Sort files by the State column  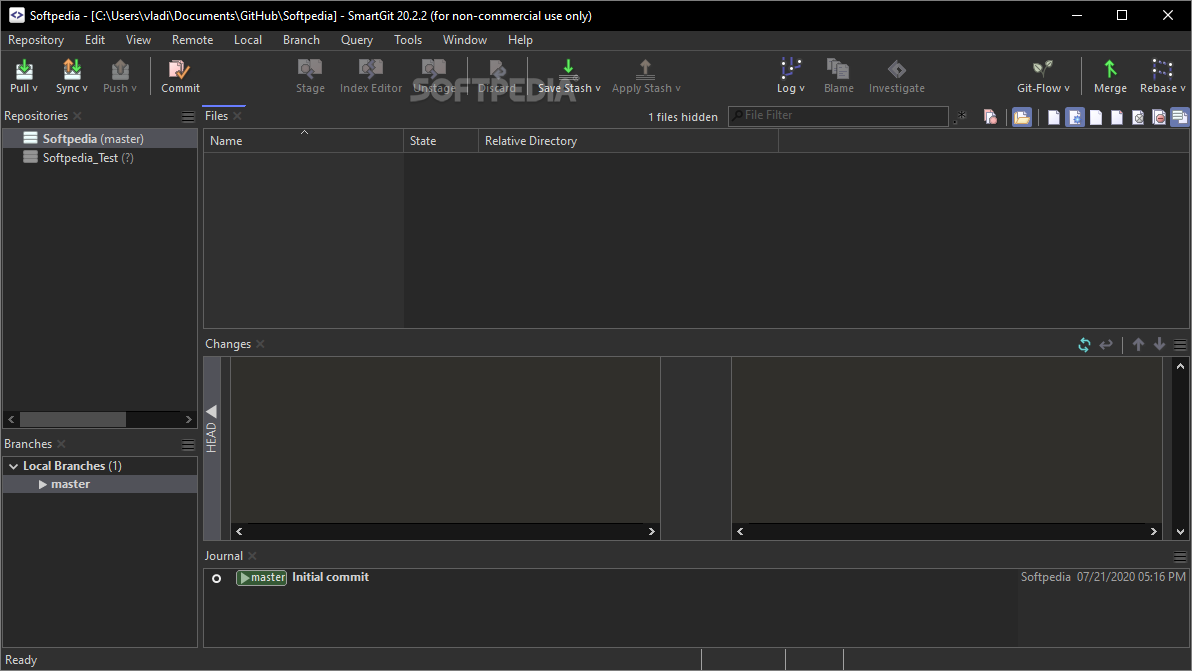click(x=441, y=141)
